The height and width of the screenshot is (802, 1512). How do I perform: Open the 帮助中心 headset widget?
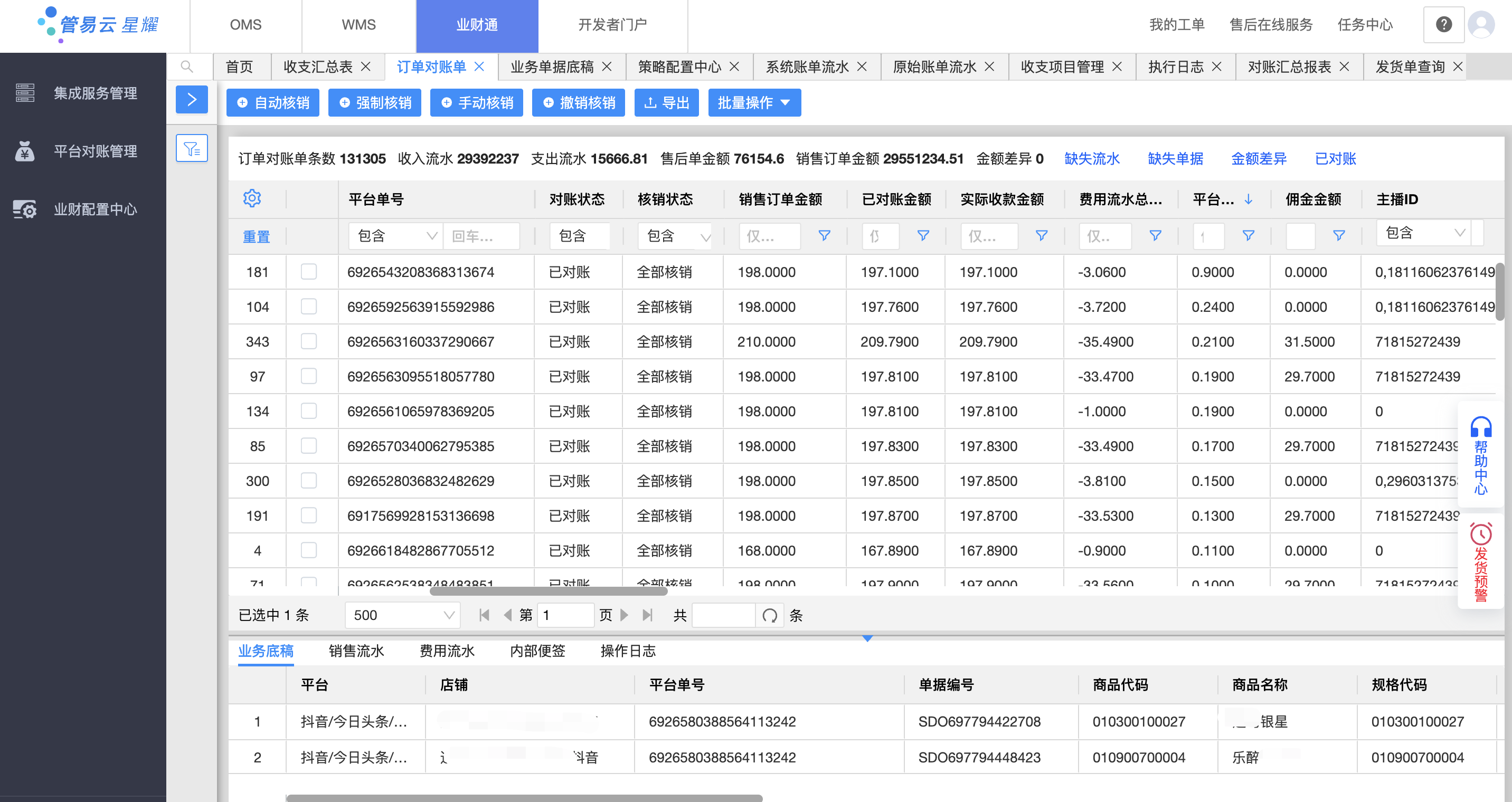1480,455
